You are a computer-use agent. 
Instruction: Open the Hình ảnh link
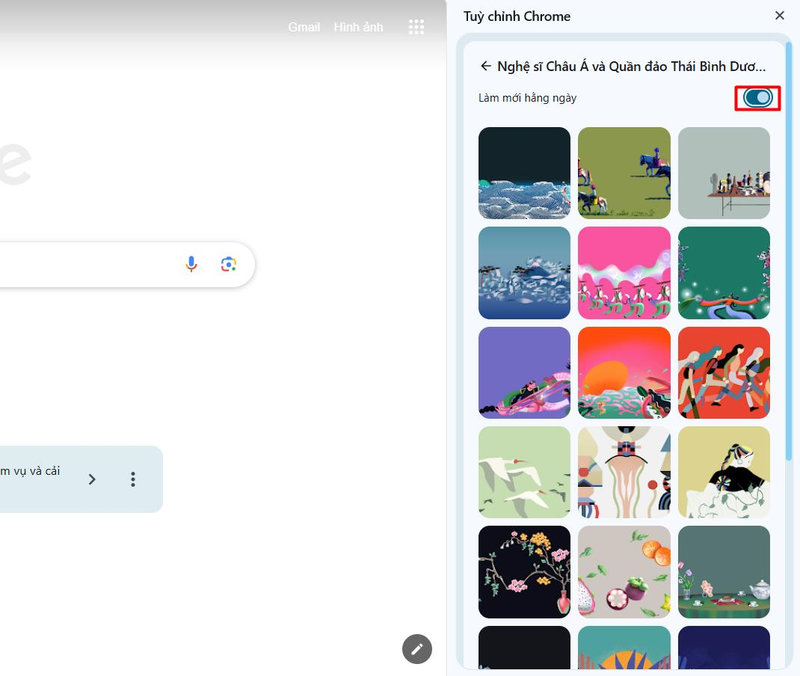(x=358, y=27)
